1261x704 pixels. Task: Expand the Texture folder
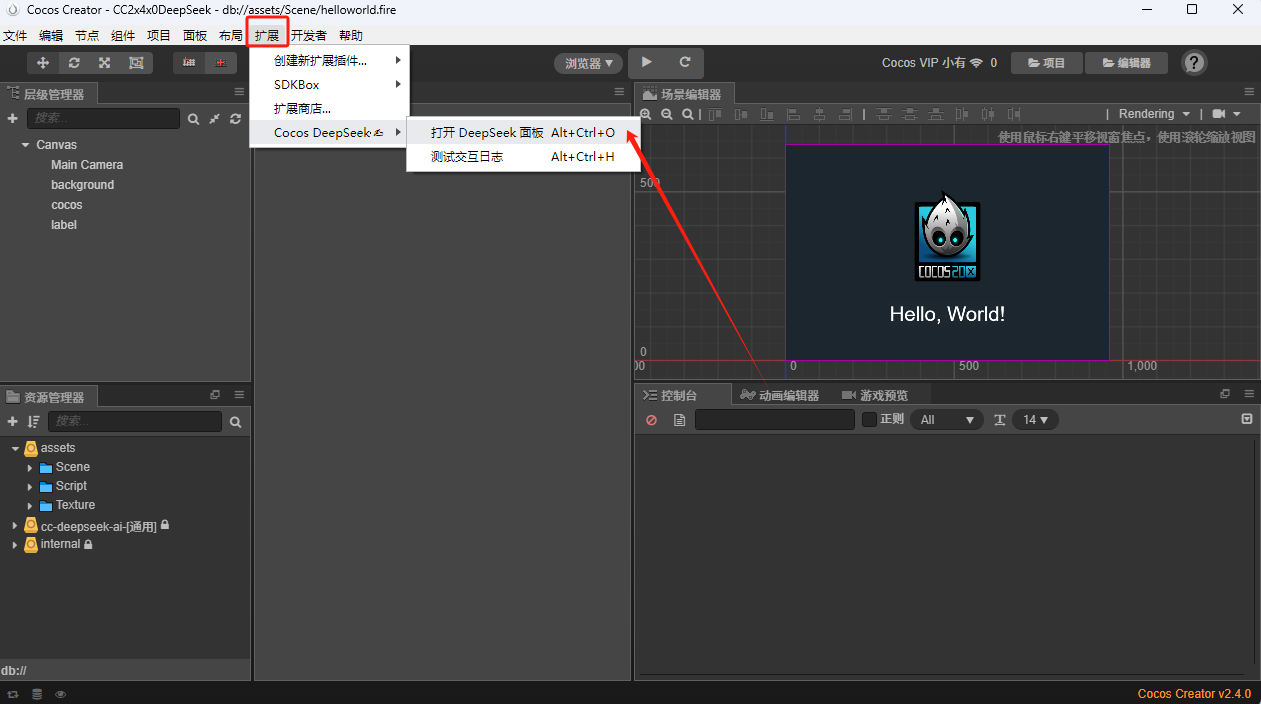[x=30, y=505]
